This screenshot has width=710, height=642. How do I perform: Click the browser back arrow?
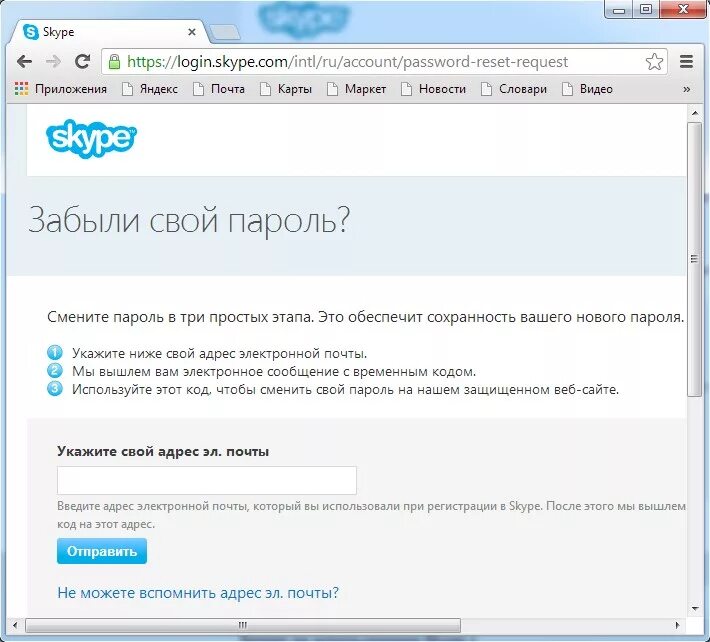(24, 62)
